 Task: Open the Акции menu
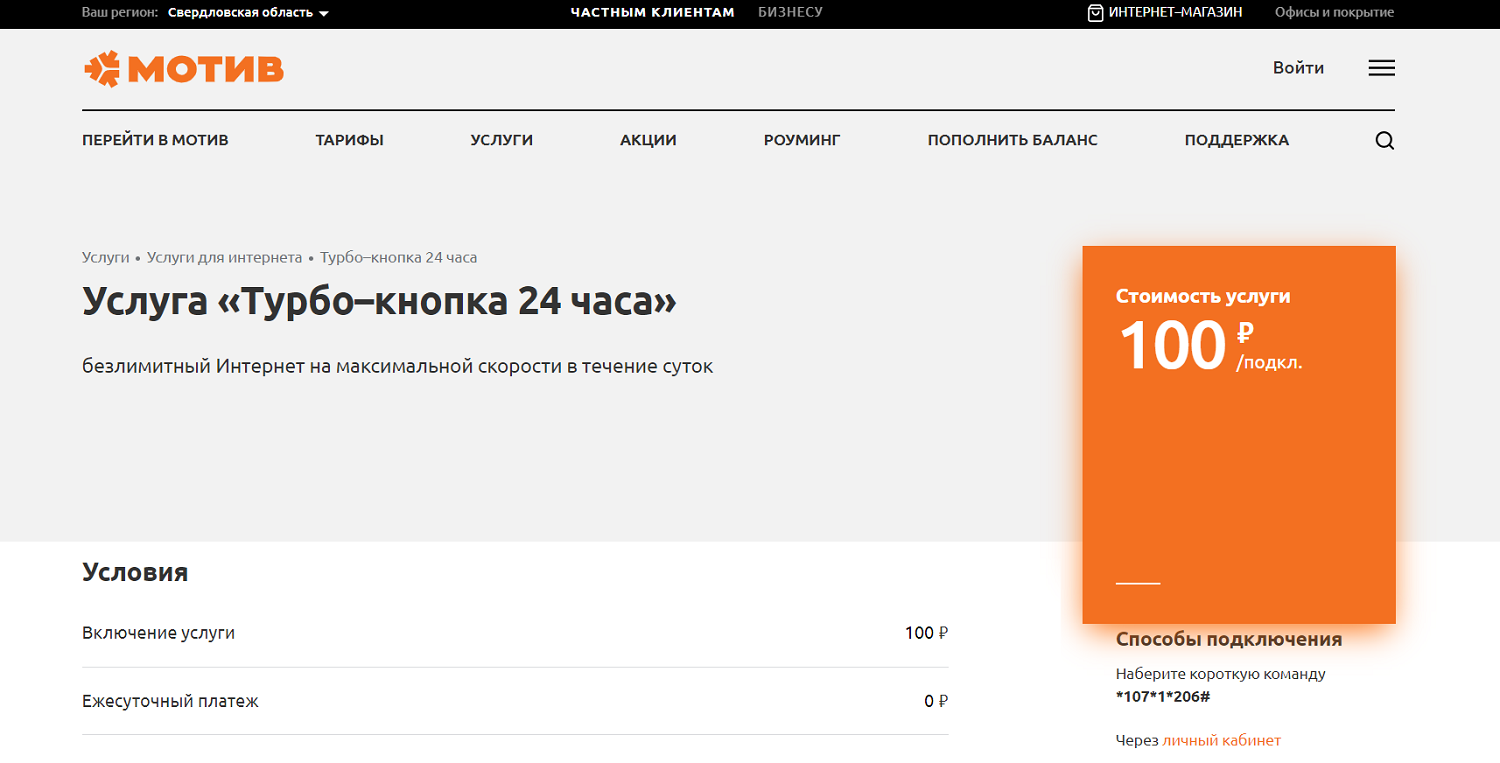click(648, 140)
